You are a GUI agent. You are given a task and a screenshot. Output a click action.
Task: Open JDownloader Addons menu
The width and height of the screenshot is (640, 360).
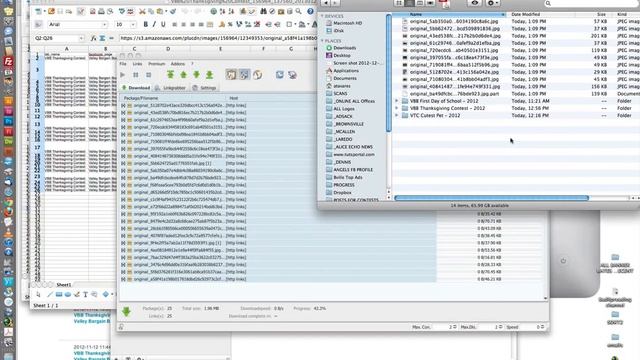[x=178, y=64]
